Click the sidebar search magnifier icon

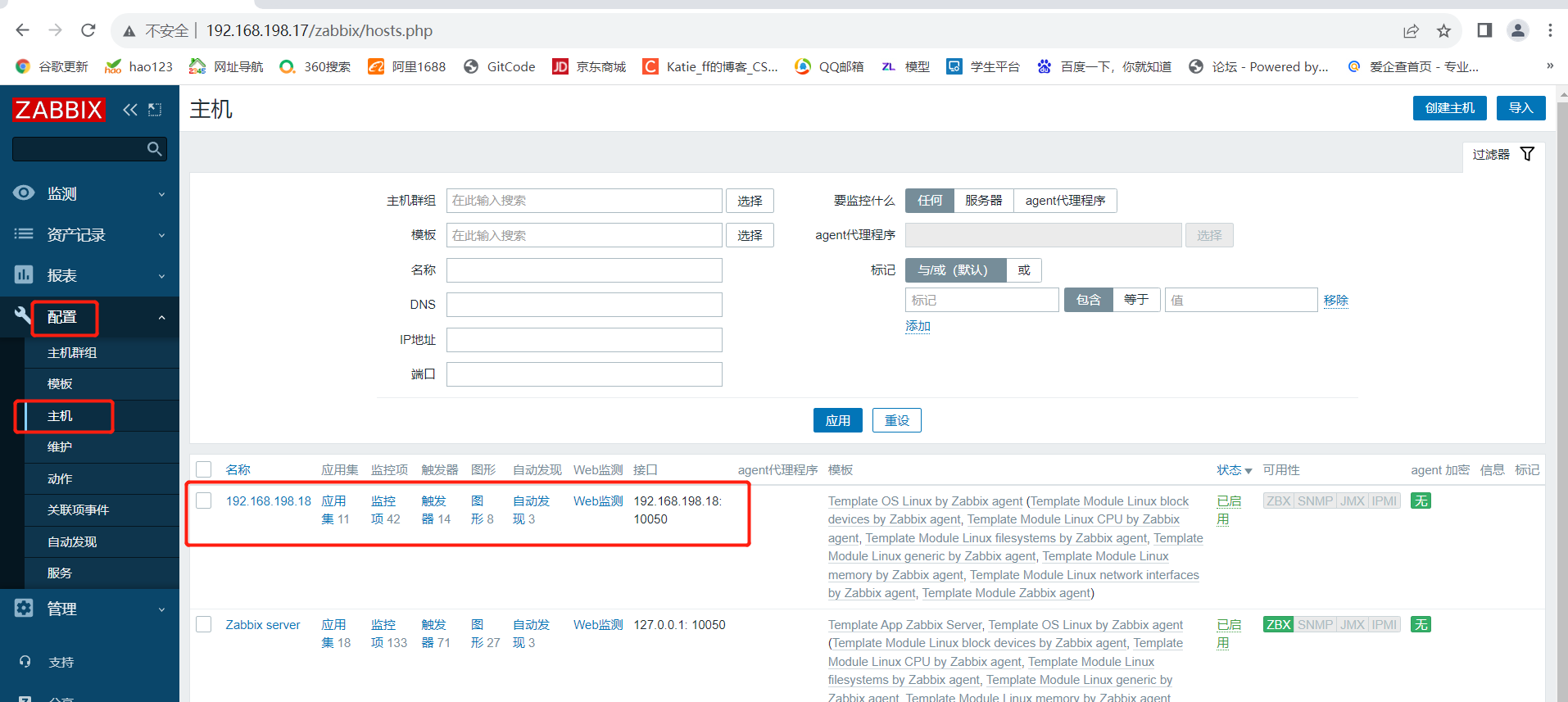click(x=154, y=148)
